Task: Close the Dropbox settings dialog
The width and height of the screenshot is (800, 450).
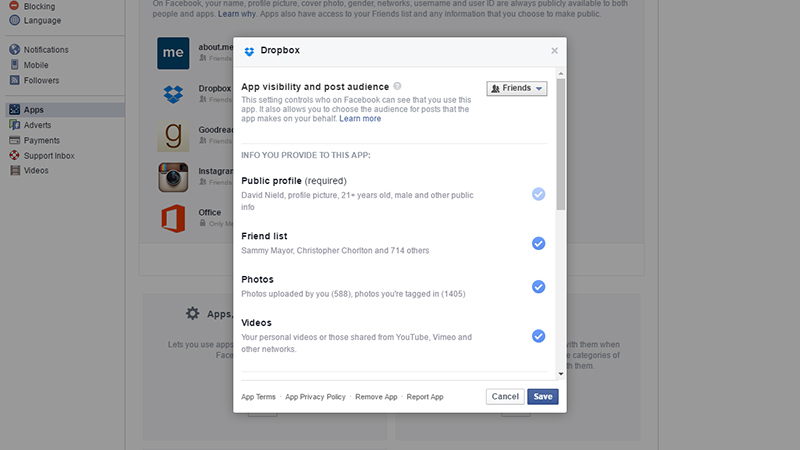Action: (x=555, y=51)
